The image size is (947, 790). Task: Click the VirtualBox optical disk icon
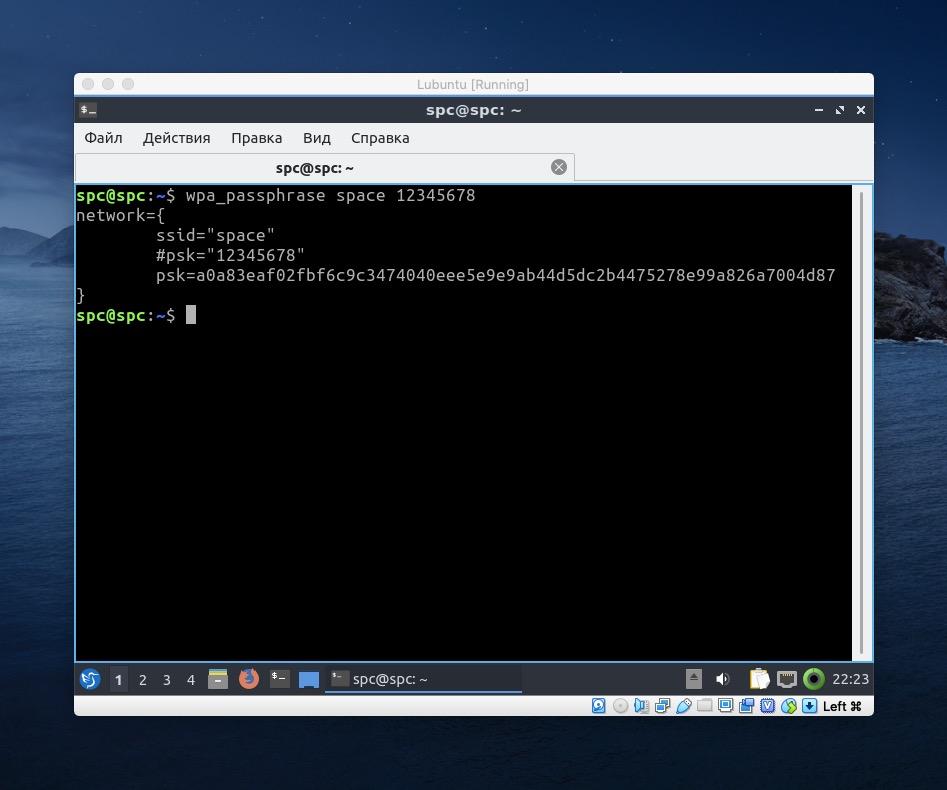tap(620, 705)
